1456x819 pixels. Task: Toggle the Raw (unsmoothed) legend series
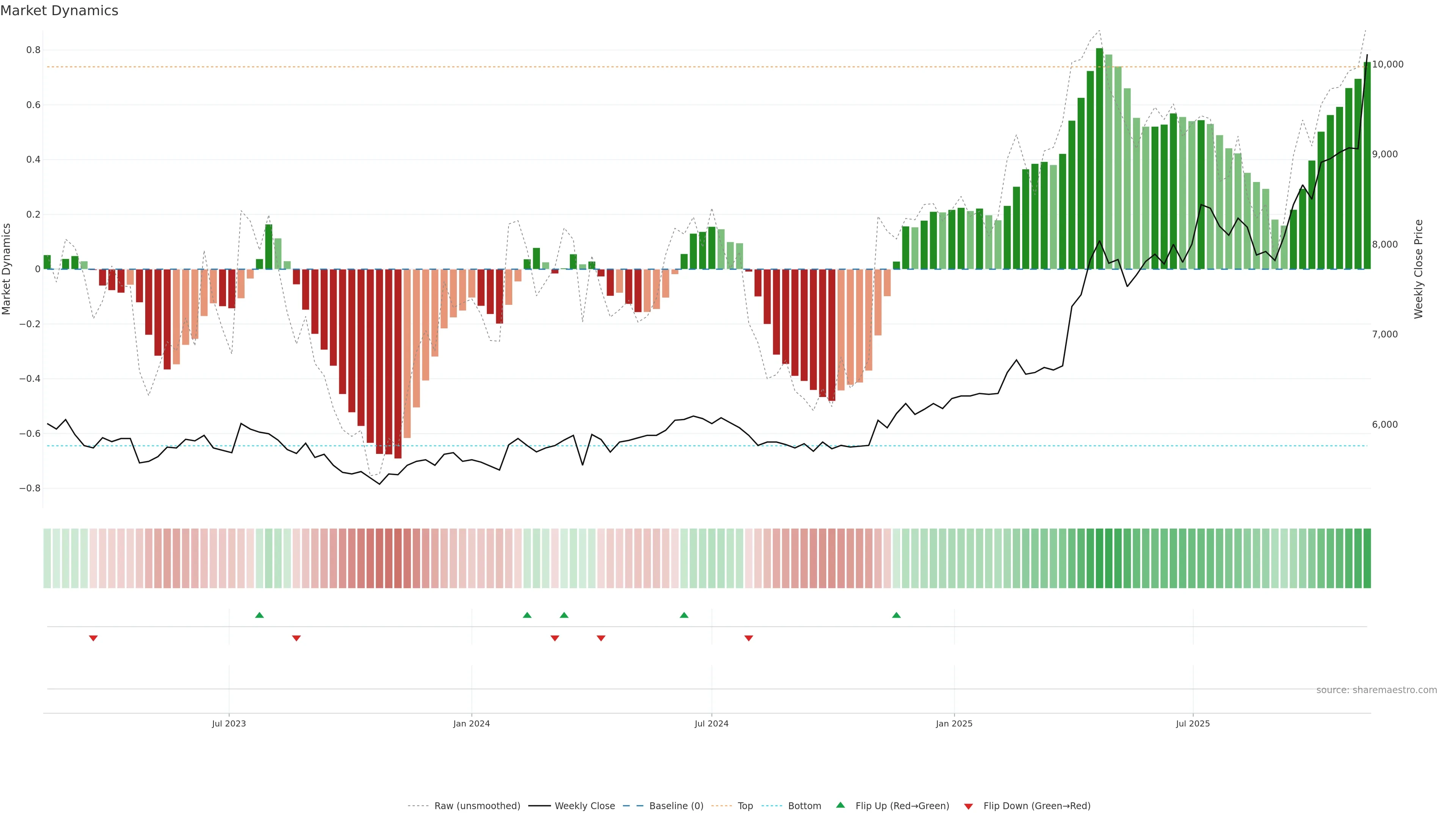477,806
